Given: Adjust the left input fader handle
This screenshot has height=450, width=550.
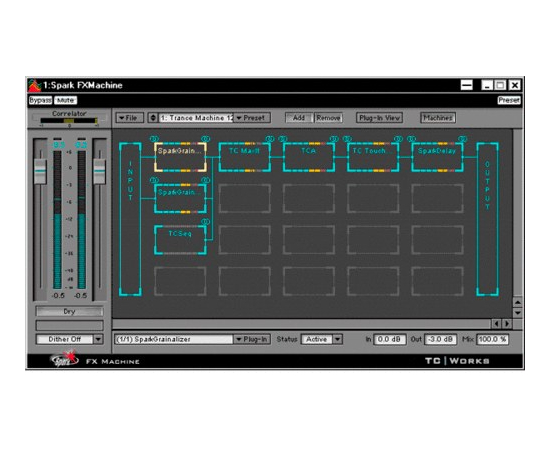Looking at the screenshot, I should pyautogui.click(x=40, y=171).
